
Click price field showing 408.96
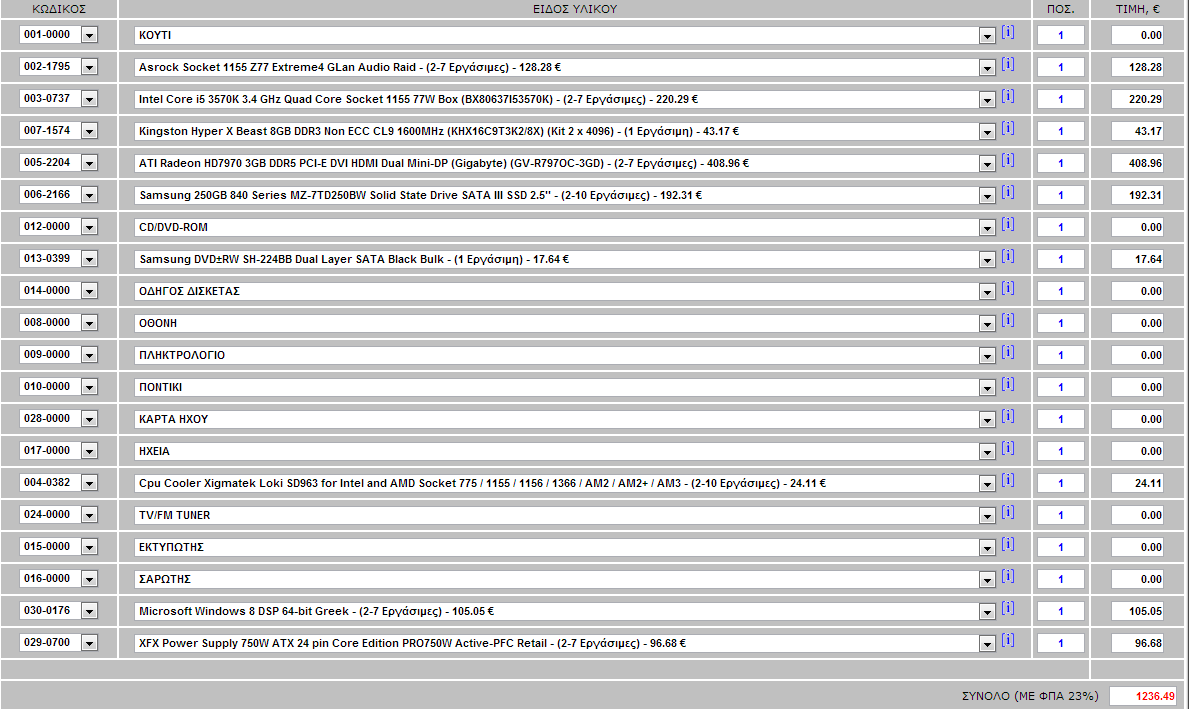coord(1137,163)
